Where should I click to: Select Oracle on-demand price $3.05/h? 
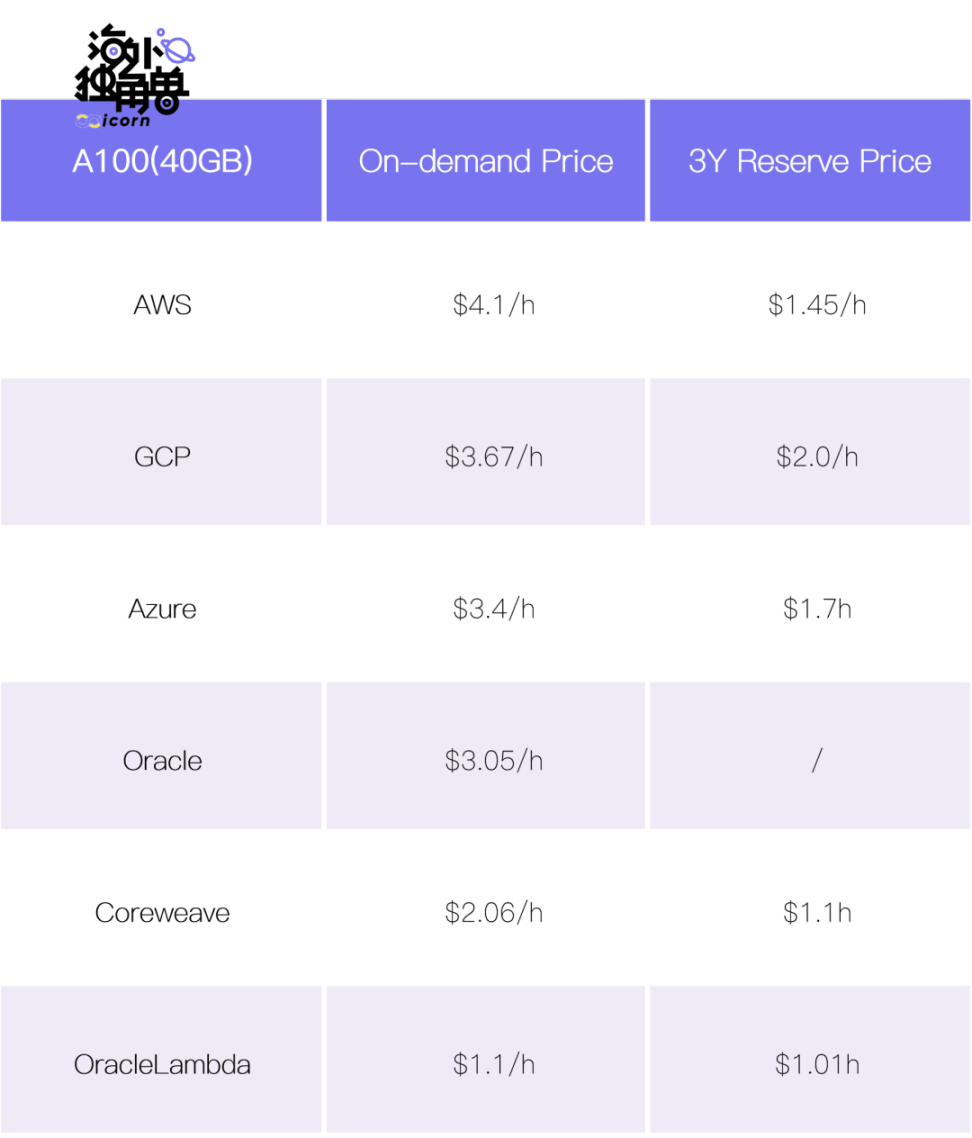(x=494, y=761)
